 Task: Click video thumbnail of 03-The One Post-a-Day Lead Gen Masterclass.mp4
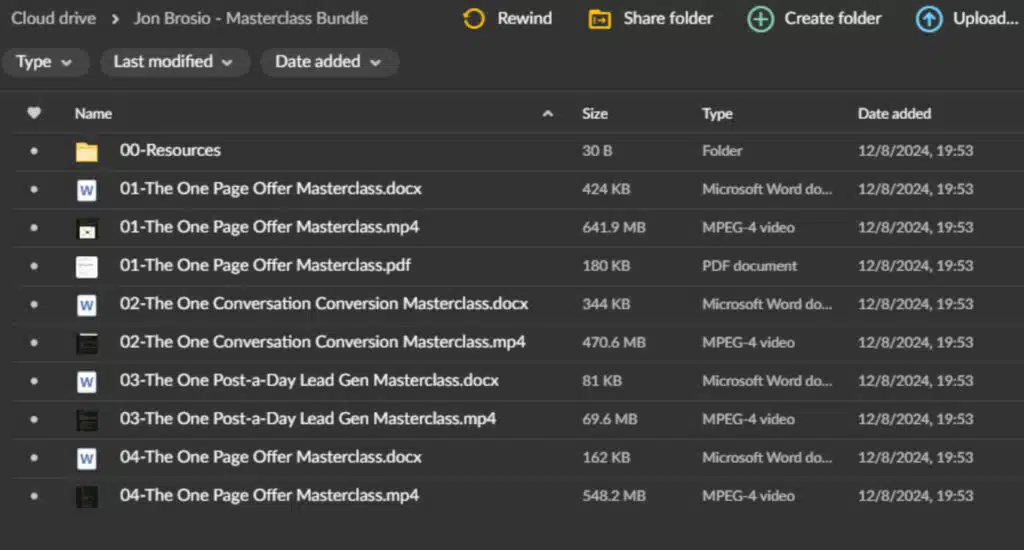(87, 421)
